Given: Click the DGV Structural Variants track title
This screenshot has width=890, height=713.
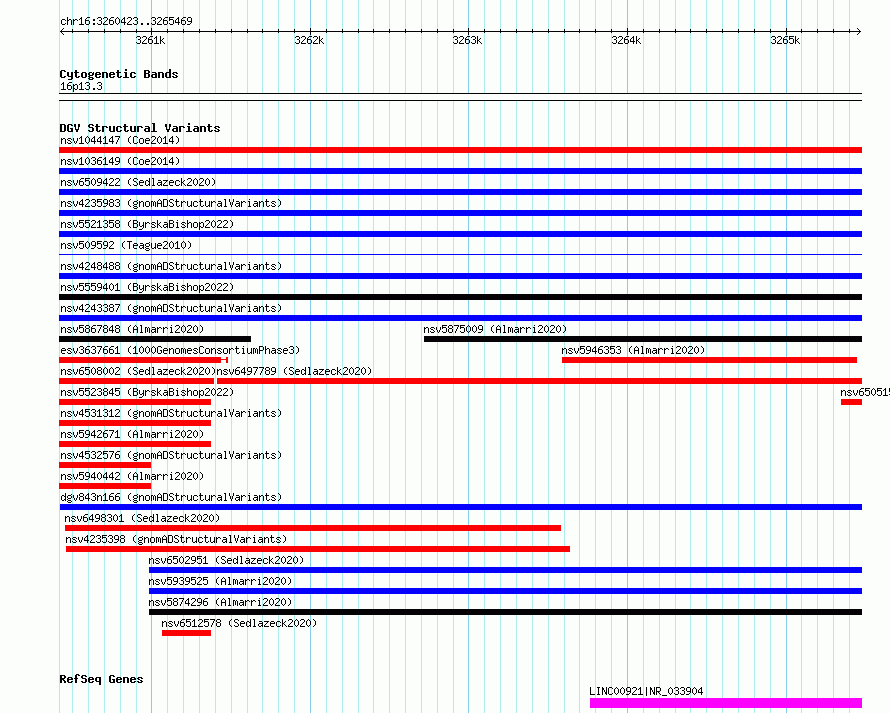Looking at the screenshot, I should (x=140, y=128).
